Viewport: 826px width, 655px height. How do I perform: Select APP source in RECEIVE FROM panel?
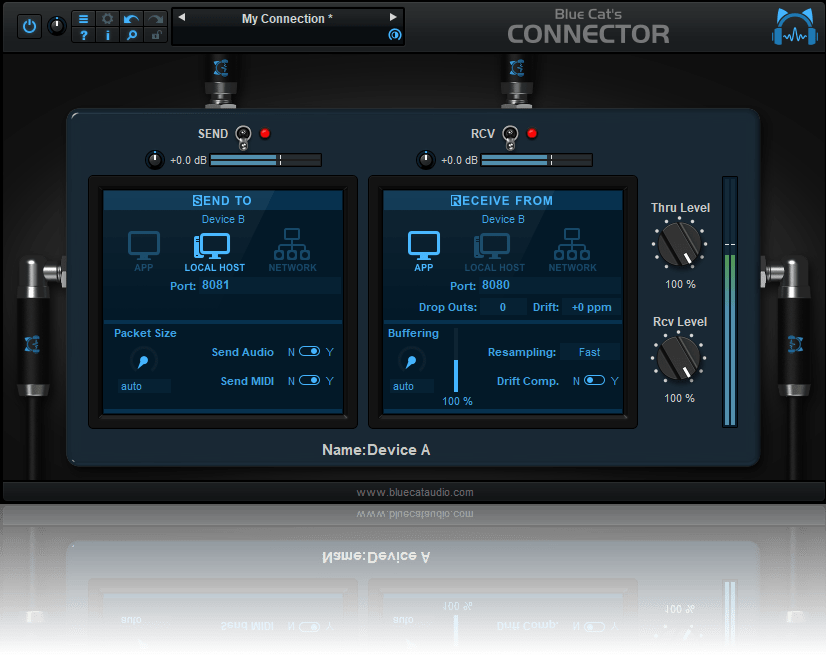pos(423,245)
